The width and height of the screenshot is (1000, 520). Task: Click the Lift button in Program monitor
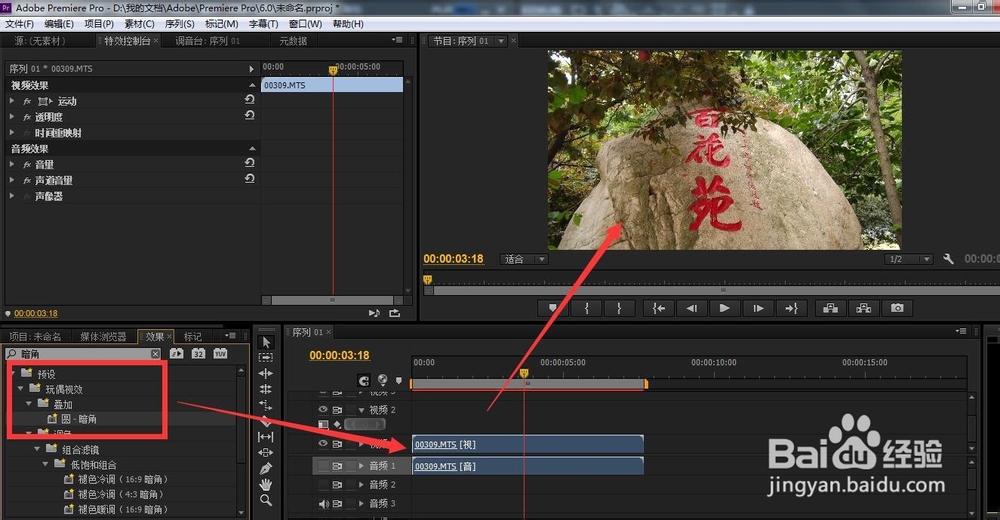(x=830, y=308)
